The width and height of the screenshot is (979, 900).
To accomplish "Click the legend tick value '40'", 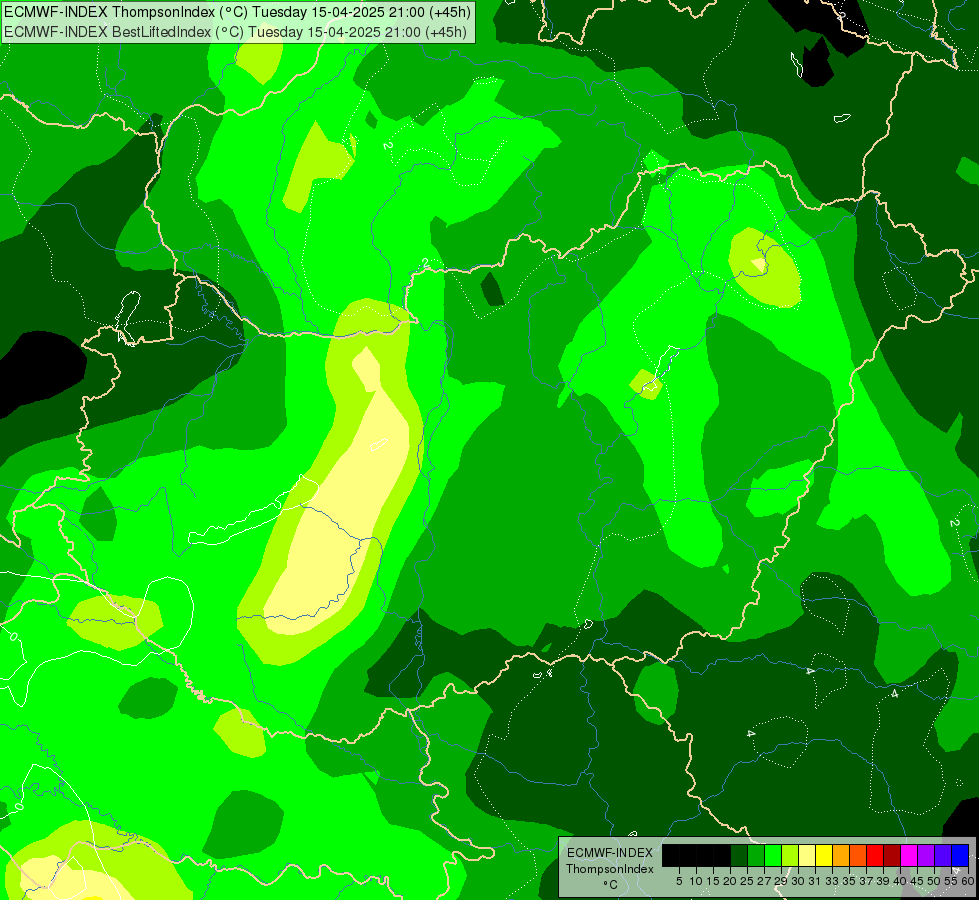I will click(900, 881).
